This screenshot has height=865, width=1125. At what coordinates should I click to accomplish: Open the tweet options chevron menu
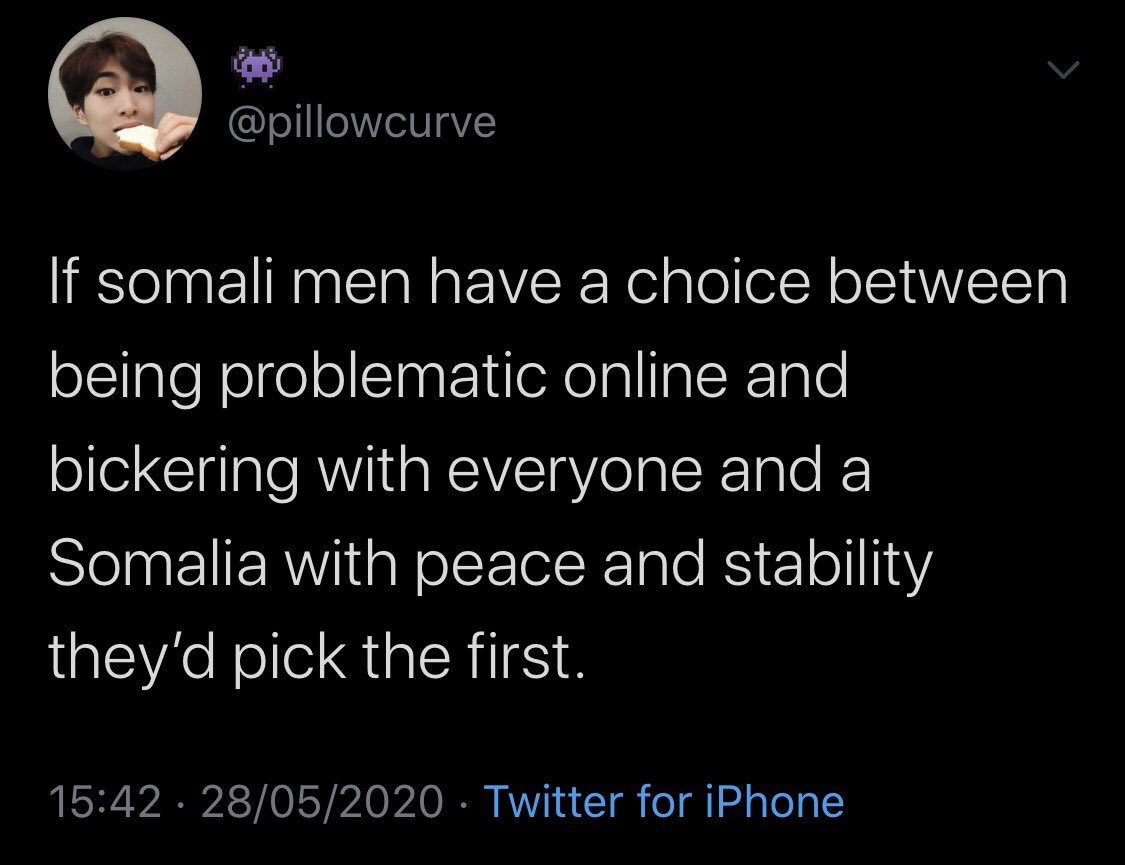[x=1063, y=70]
